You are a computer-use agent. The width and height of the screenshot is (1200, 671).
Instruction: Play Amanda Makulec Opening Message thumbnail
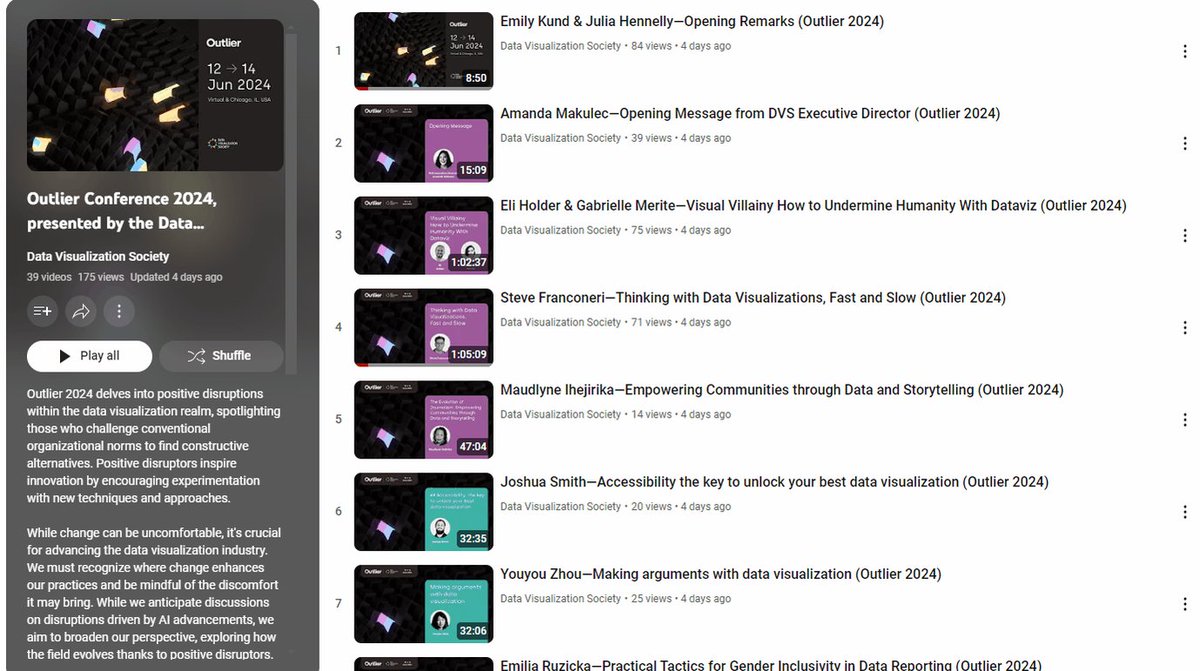point(424,143)
